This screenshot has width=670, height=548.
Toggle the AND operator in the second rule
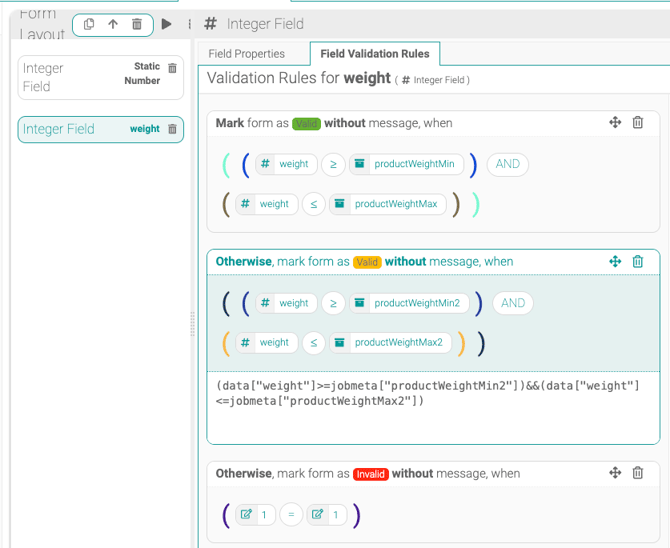(513, 303)
